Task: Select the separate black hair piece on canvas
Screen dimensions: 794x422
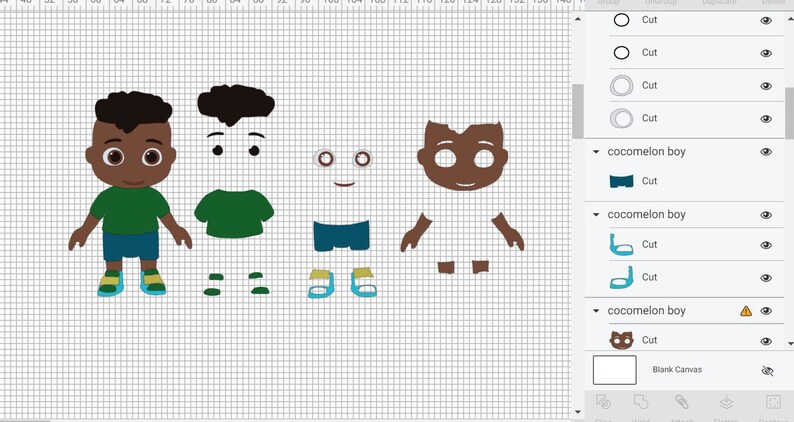Action: pos(236,105)
